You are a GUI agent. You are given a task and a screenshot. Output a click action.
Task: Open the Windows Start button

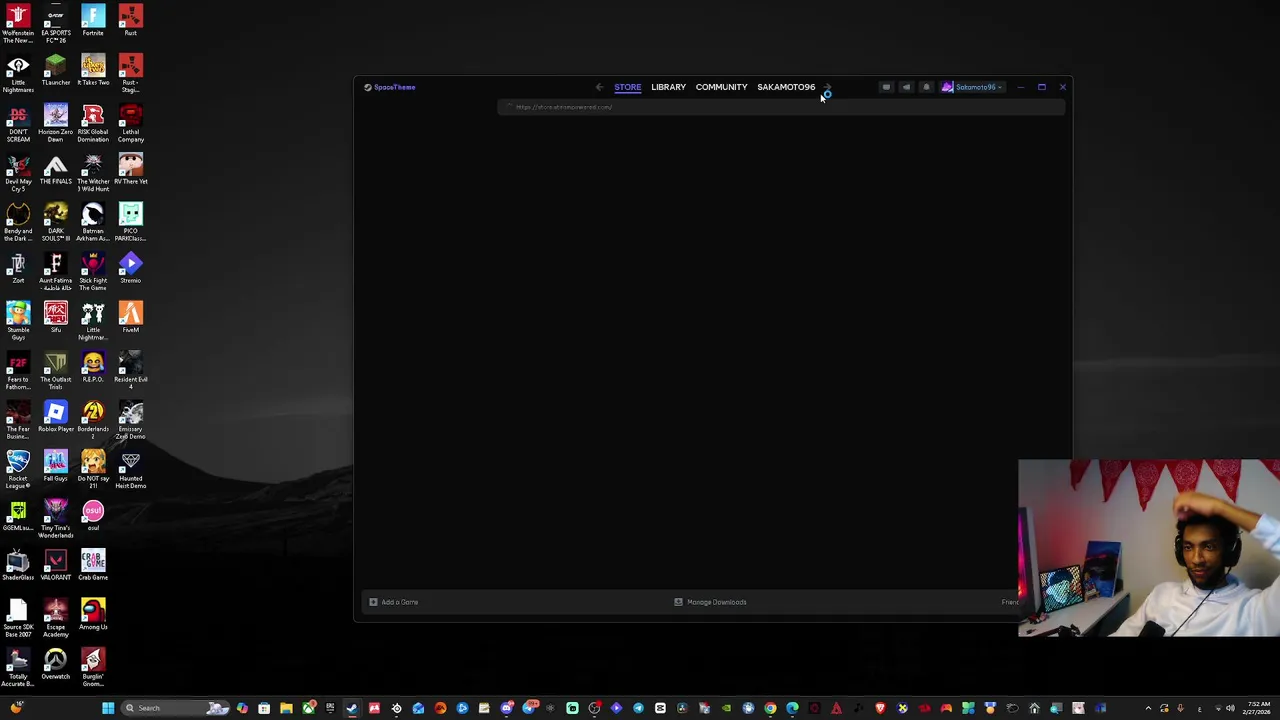coord(107,708)
